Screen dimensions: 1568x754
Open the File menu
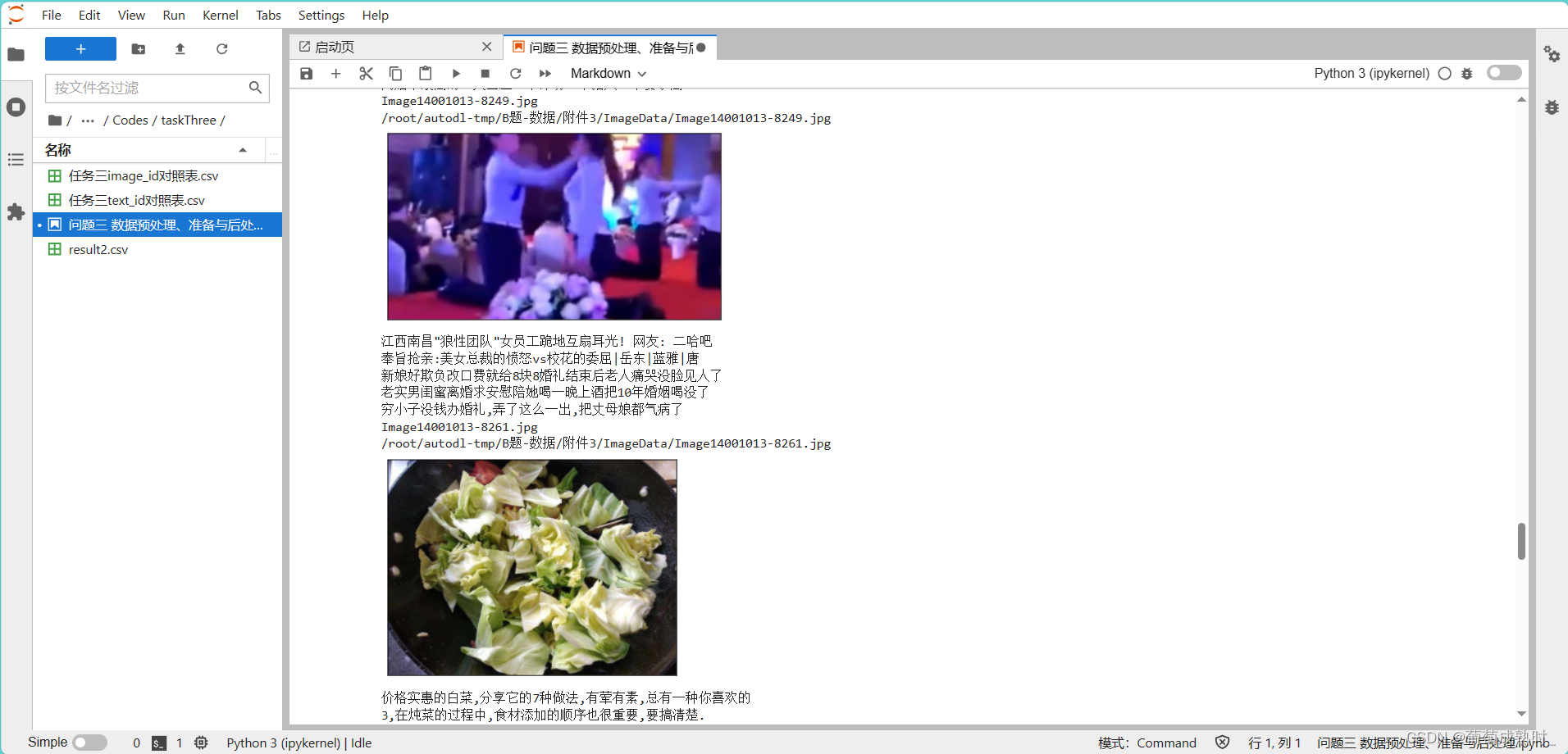pyautogui.click(x=52, y=15)
